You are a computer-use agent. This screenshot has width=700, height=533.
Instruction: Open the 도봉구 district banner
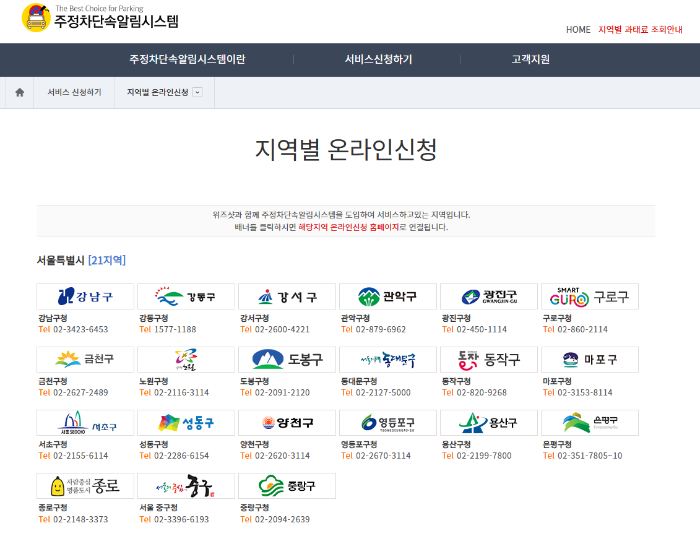pos(287,359)
